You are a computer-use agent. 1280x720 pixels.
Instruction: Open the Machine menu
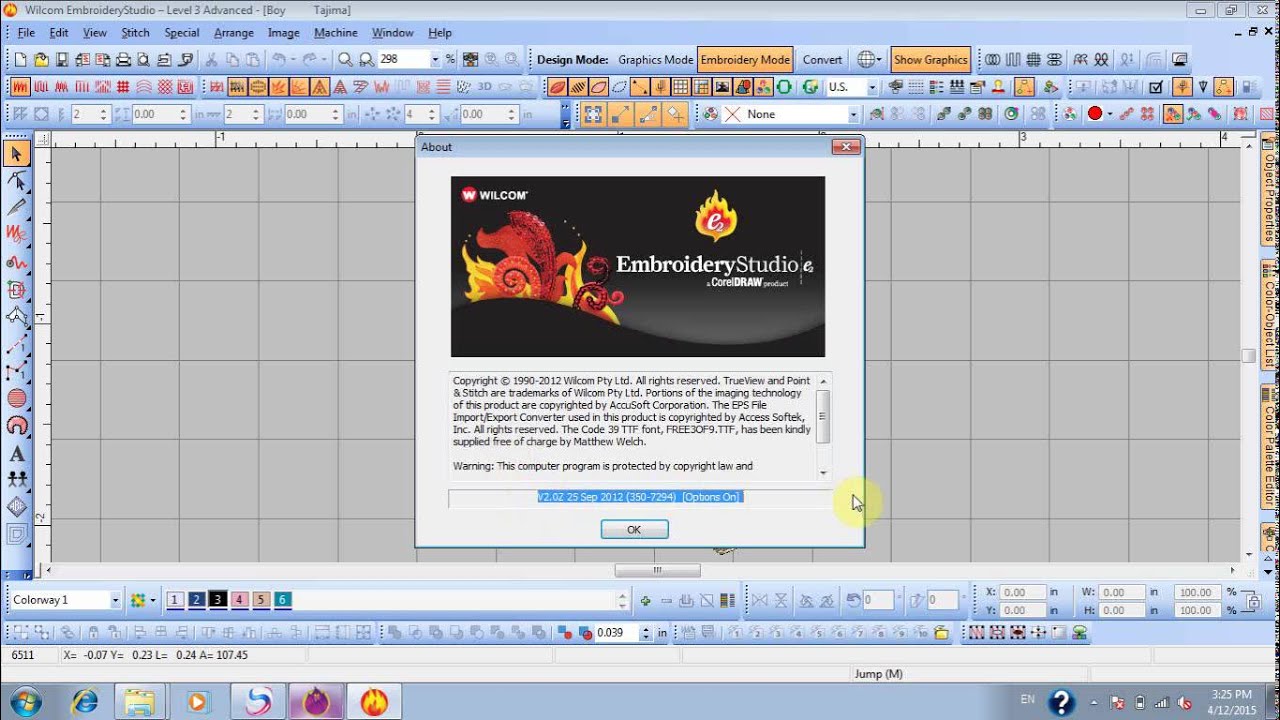click(336, 33)
